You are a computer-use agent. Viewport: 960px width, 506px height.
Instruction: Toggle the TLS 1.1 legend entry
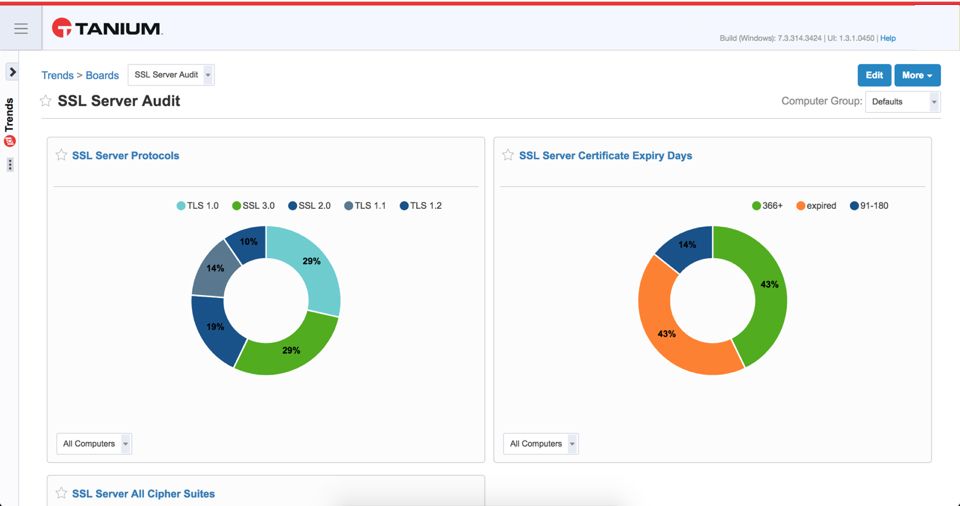365,206
